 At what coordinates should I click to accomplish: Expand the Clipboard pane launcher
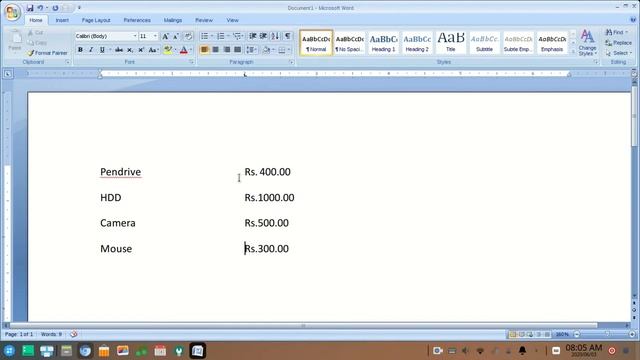[x=67, y=62]
